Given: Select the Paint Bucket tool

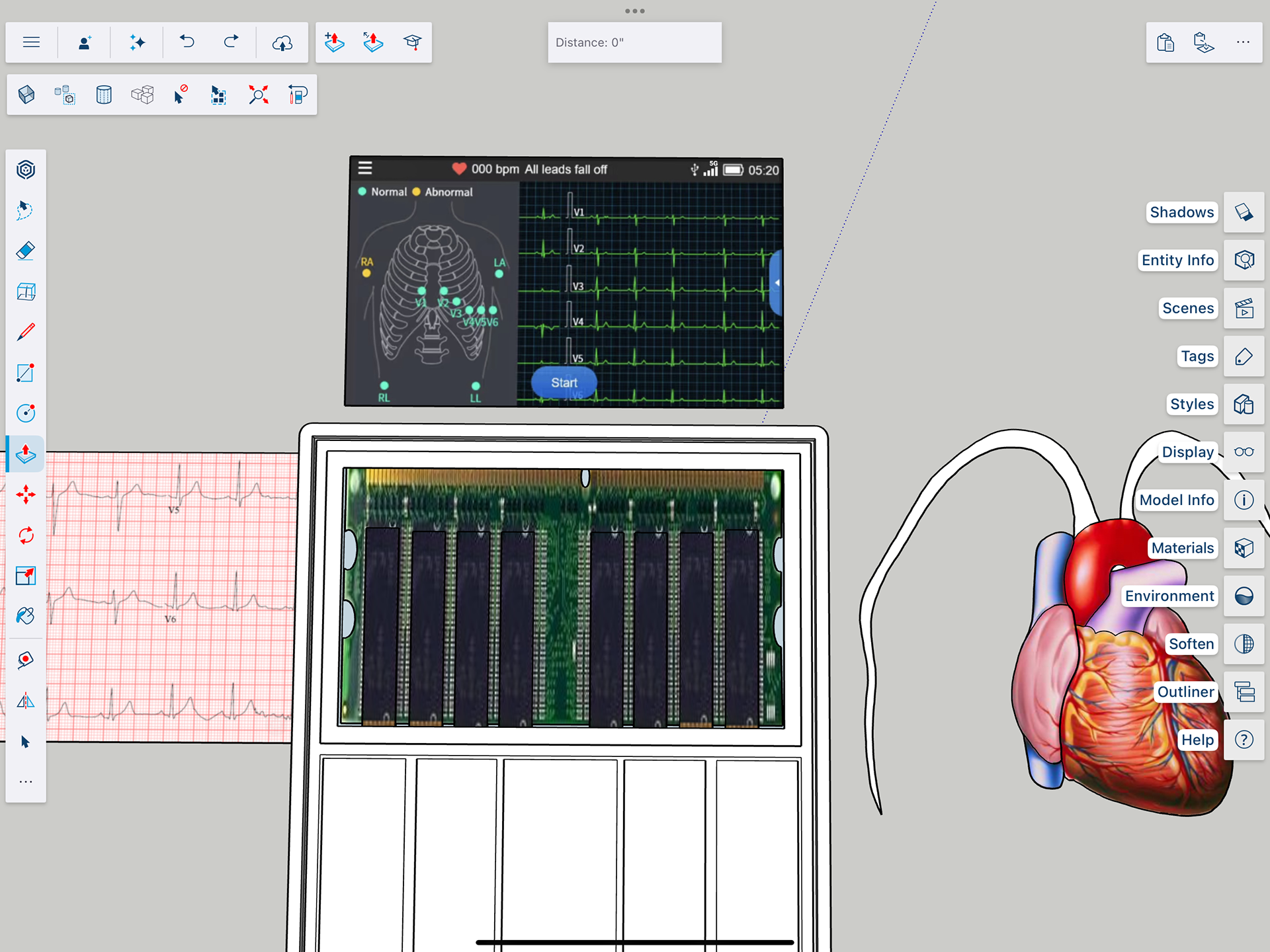Looking at the screenshot, I should tap(25, 616).
